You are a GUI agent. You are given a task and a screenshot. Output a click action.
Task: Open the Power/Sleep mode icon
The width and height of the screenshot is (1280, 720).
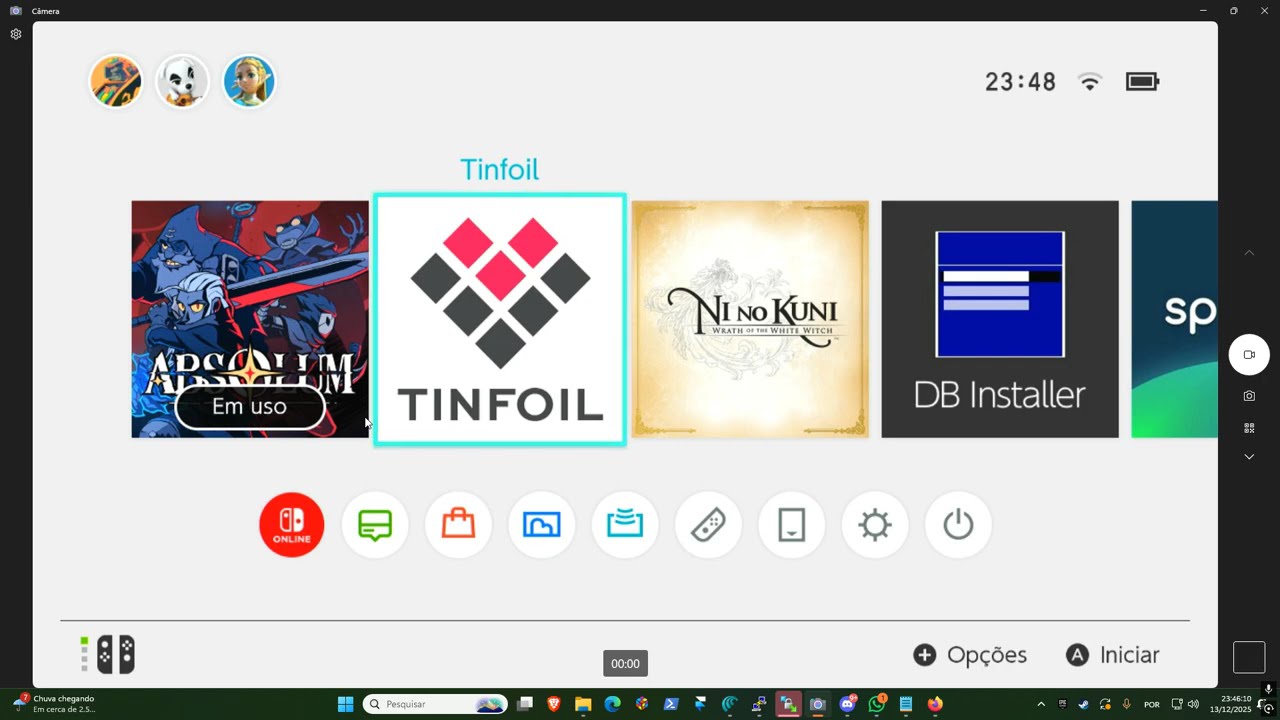[958, 524]
